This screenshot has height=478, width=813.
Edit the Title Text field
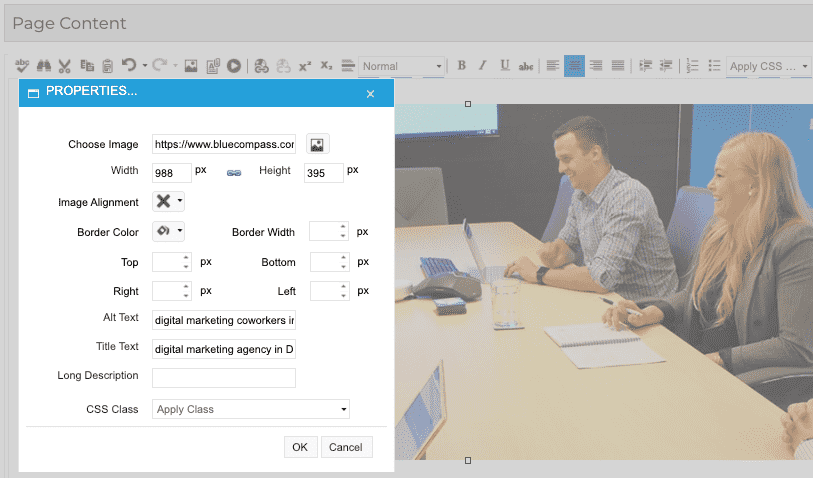coord(224,349)
